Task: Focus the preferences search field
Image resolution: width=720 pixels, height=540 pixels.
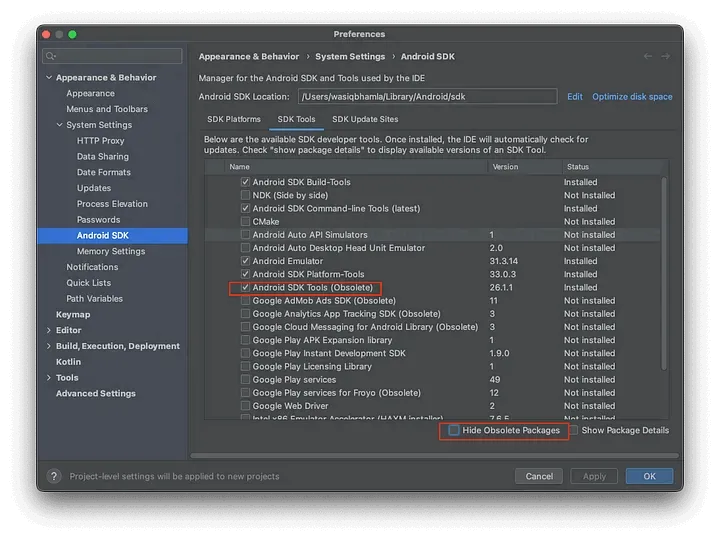Action: [x=112, y=56]
